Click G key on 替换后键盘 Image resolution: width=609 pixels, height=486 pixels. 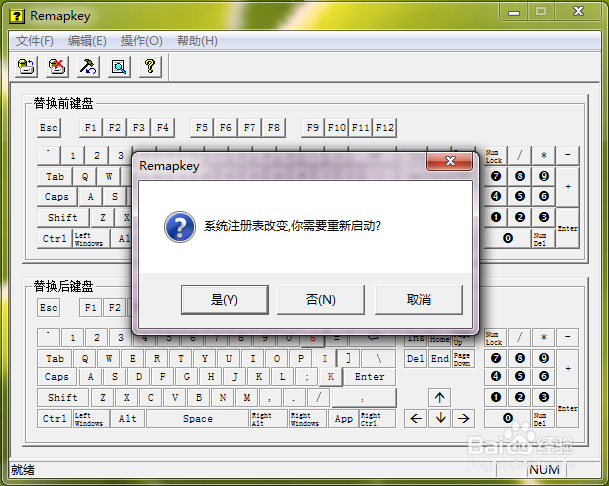coord(187,377)
